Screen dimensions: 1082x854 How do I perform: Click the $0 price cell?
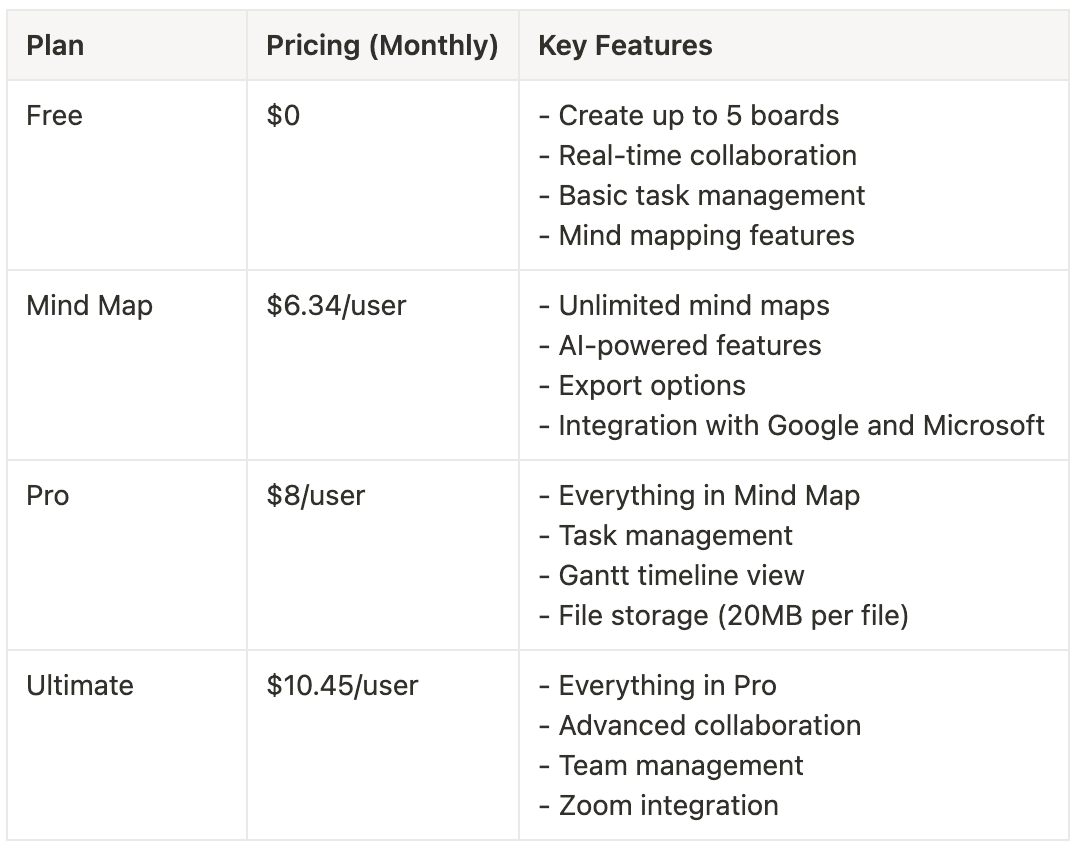[x=382, y=175]
